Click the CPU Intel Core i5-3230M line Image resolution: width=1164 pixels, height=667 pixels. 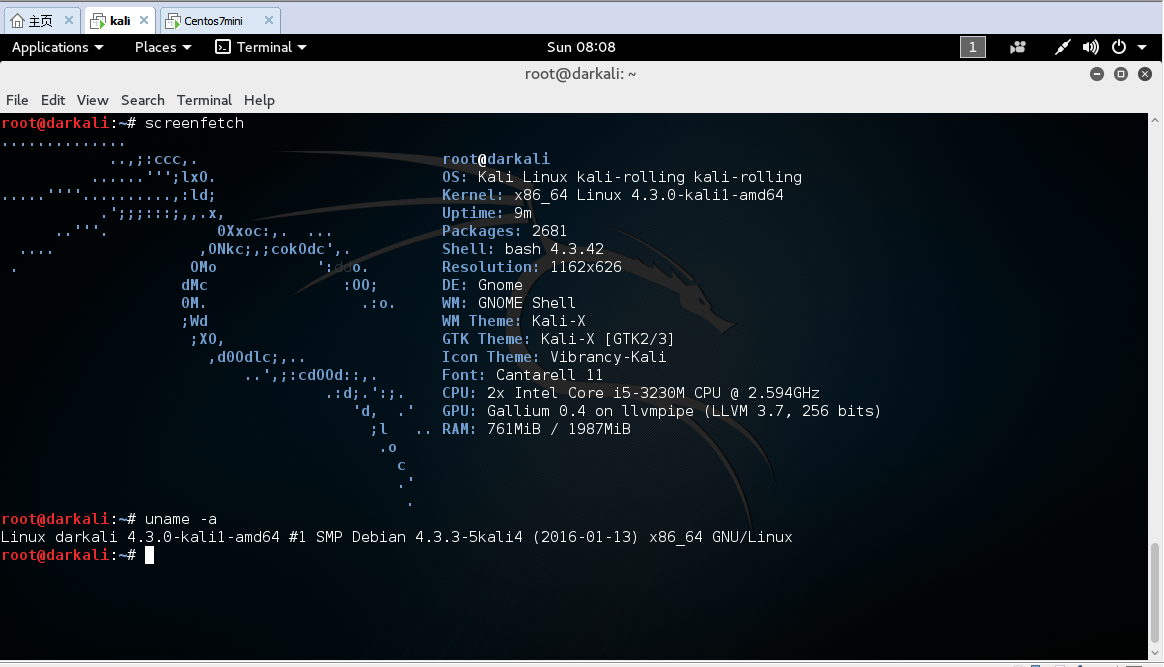(x=631, y=393)
